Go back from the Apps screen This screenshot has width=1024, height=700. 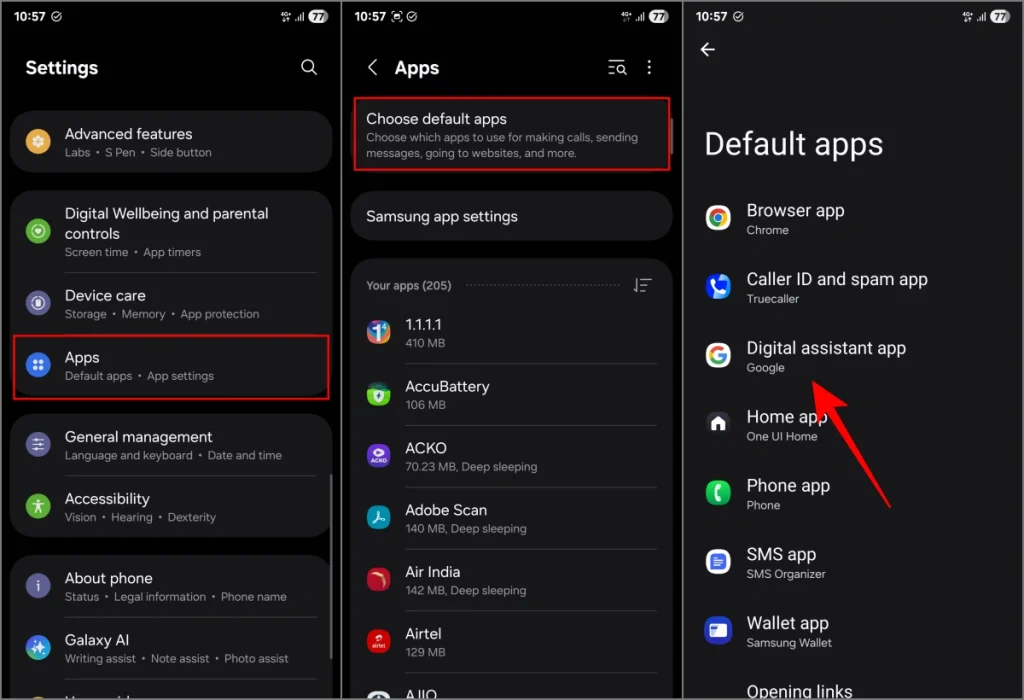372,67
